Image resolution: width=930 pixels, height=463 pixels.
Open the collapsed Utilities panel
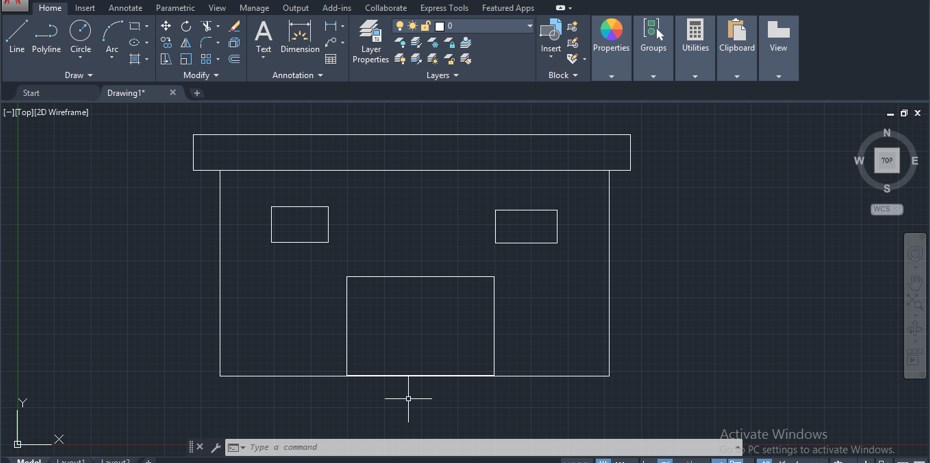click(695, 48)
